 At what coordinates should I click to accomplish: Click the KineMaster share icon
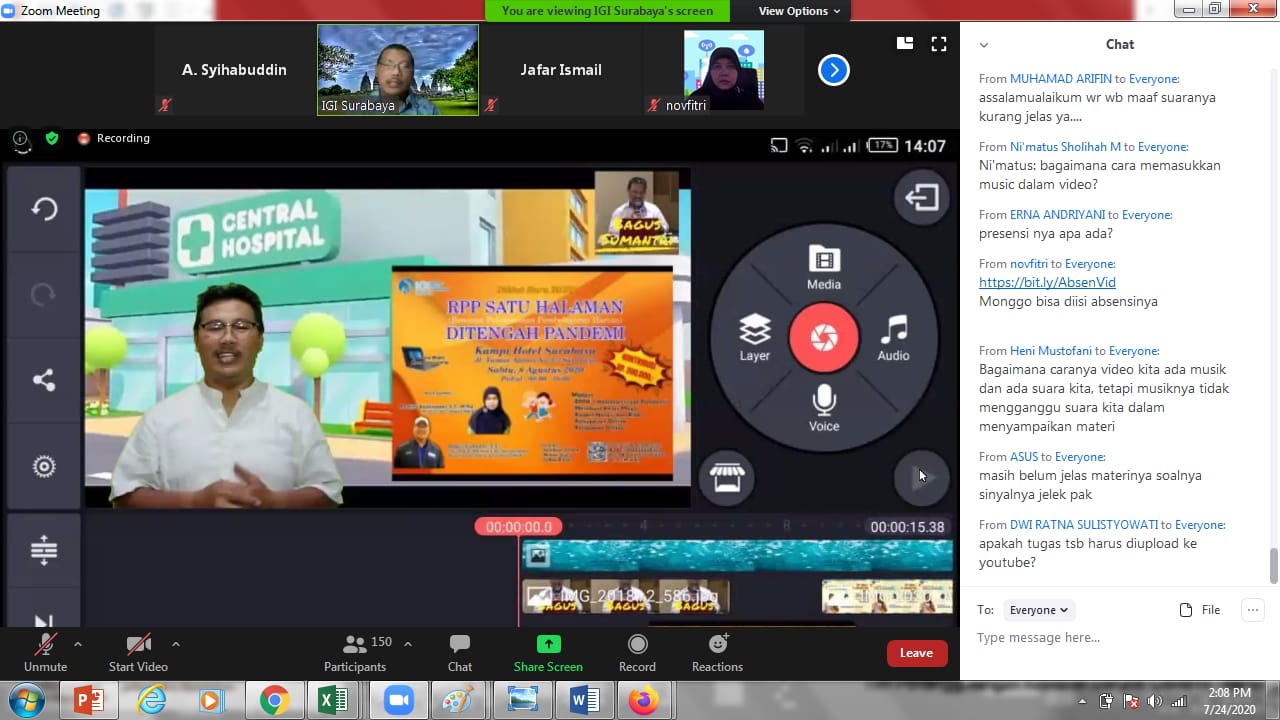coord(44,380)
